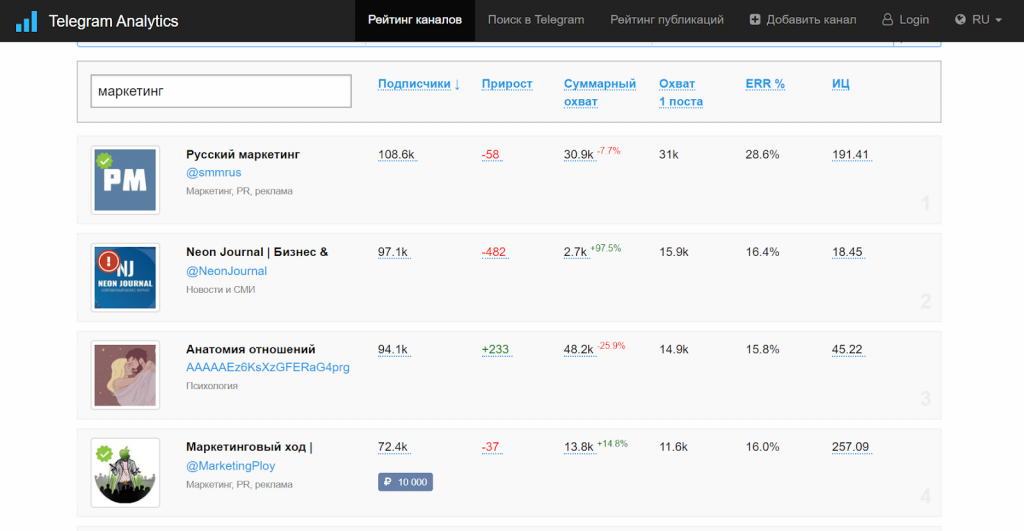1024x531 pixels.
Task: Click Добавить канал in the top bar
Action: tap(802, 20)
